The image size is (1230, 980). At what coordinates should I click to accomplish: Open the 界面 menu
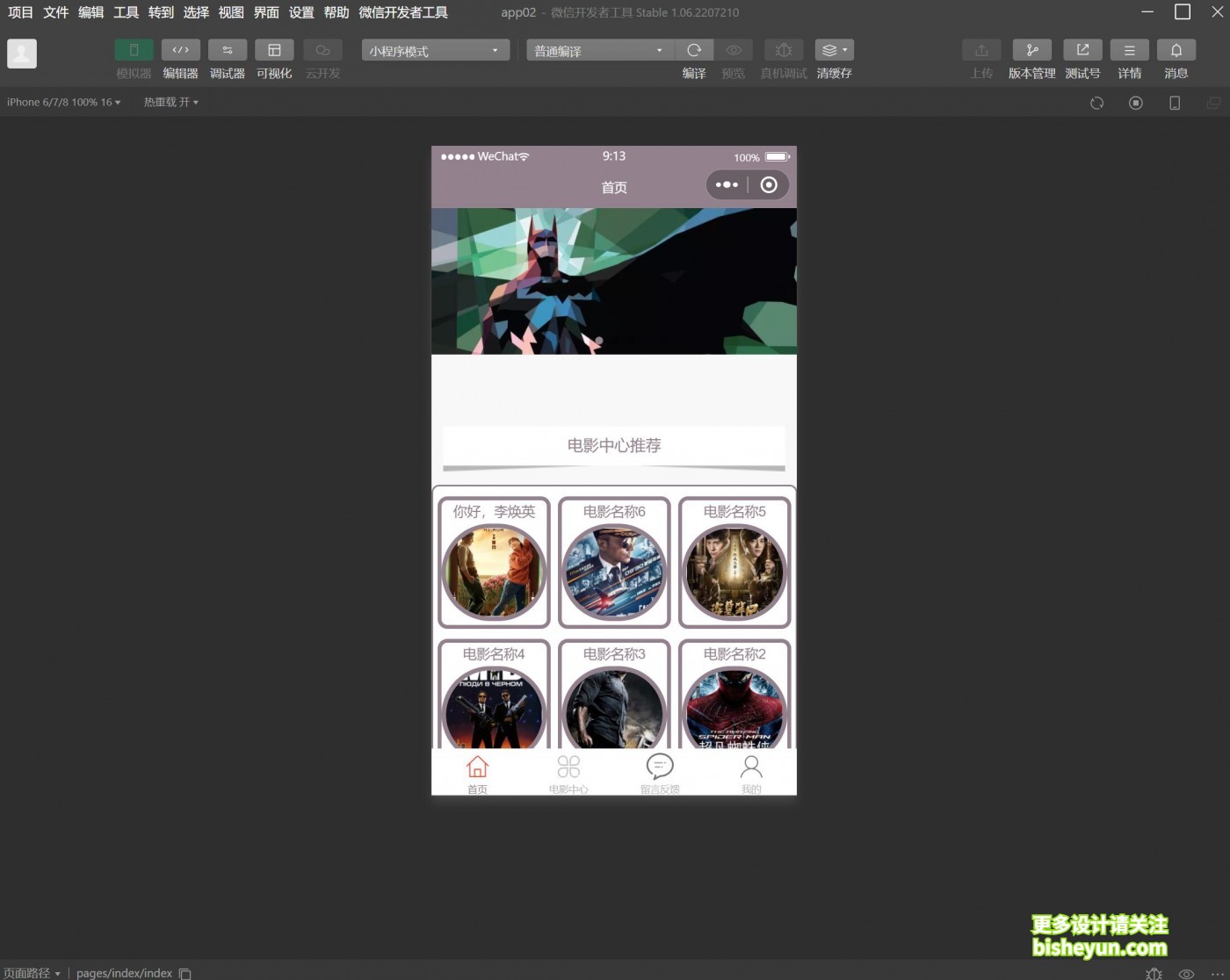[x=266, y=12]
